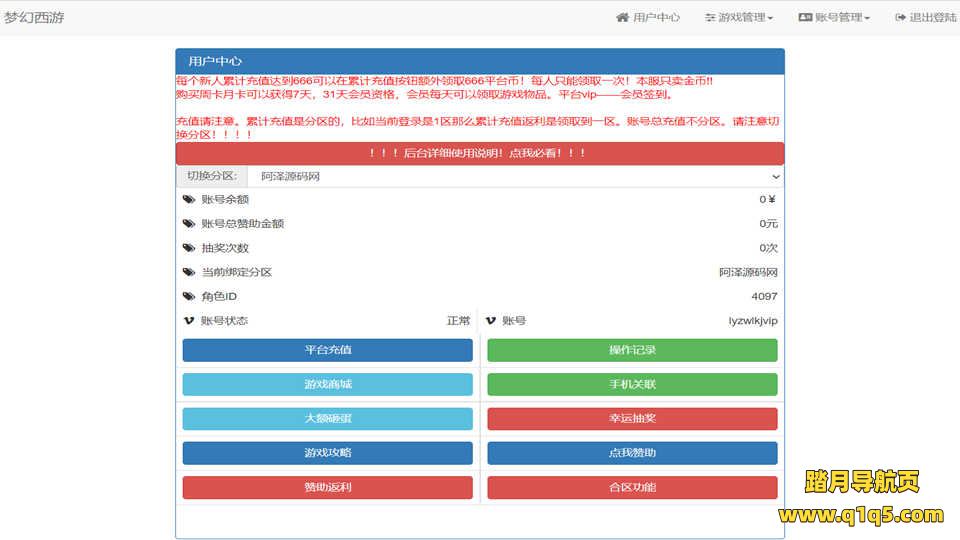Click the ID card icon beside 账号管理
Screen dimensions: 960x540
(805, 18)
